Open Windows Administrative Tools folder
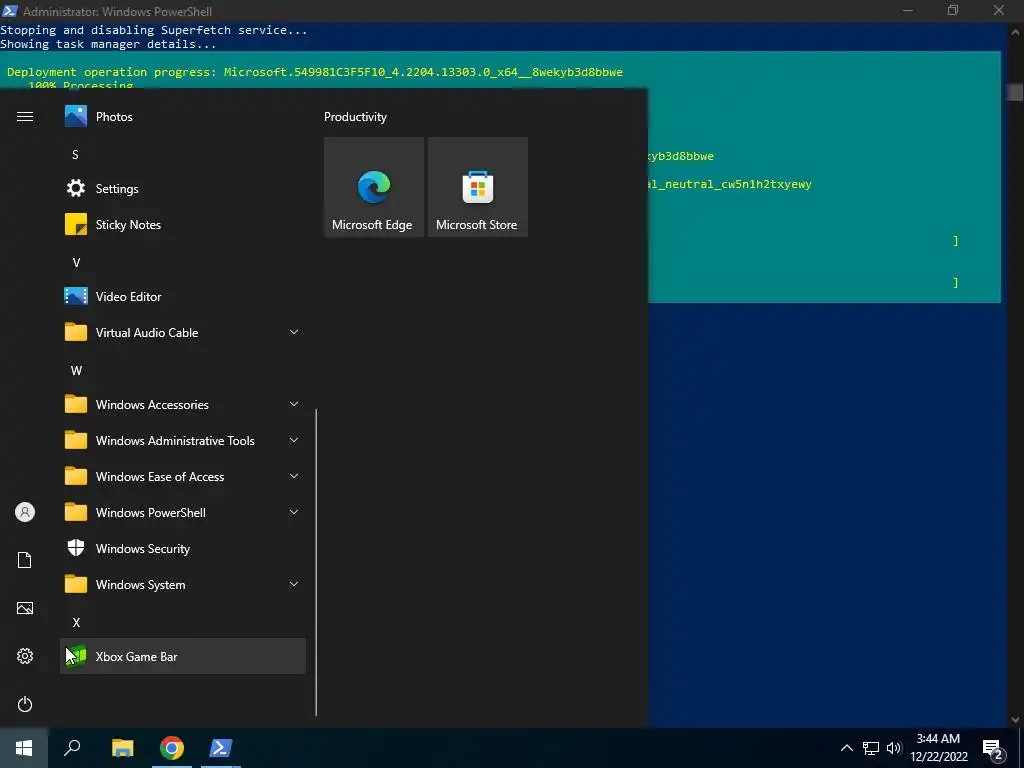 click(183, 440)
